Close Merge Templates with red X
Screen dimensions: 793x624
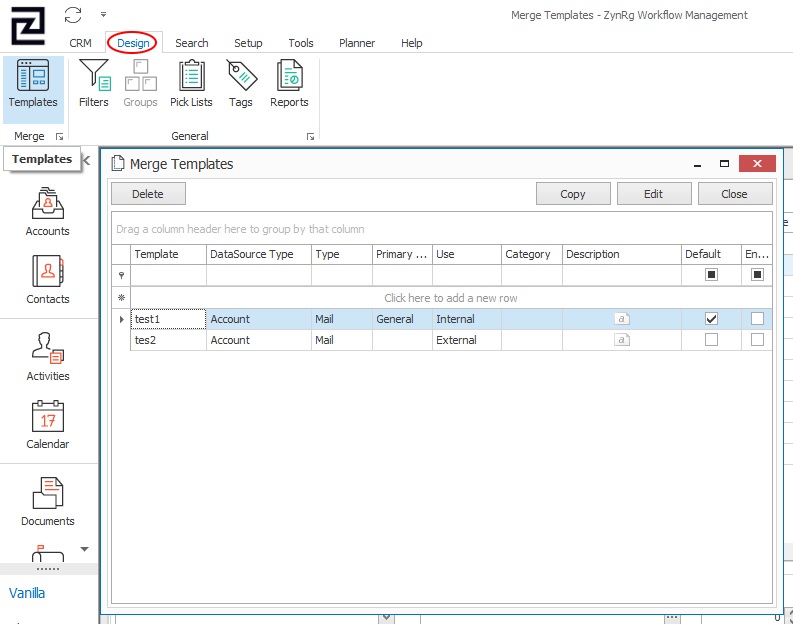[757, 163]
